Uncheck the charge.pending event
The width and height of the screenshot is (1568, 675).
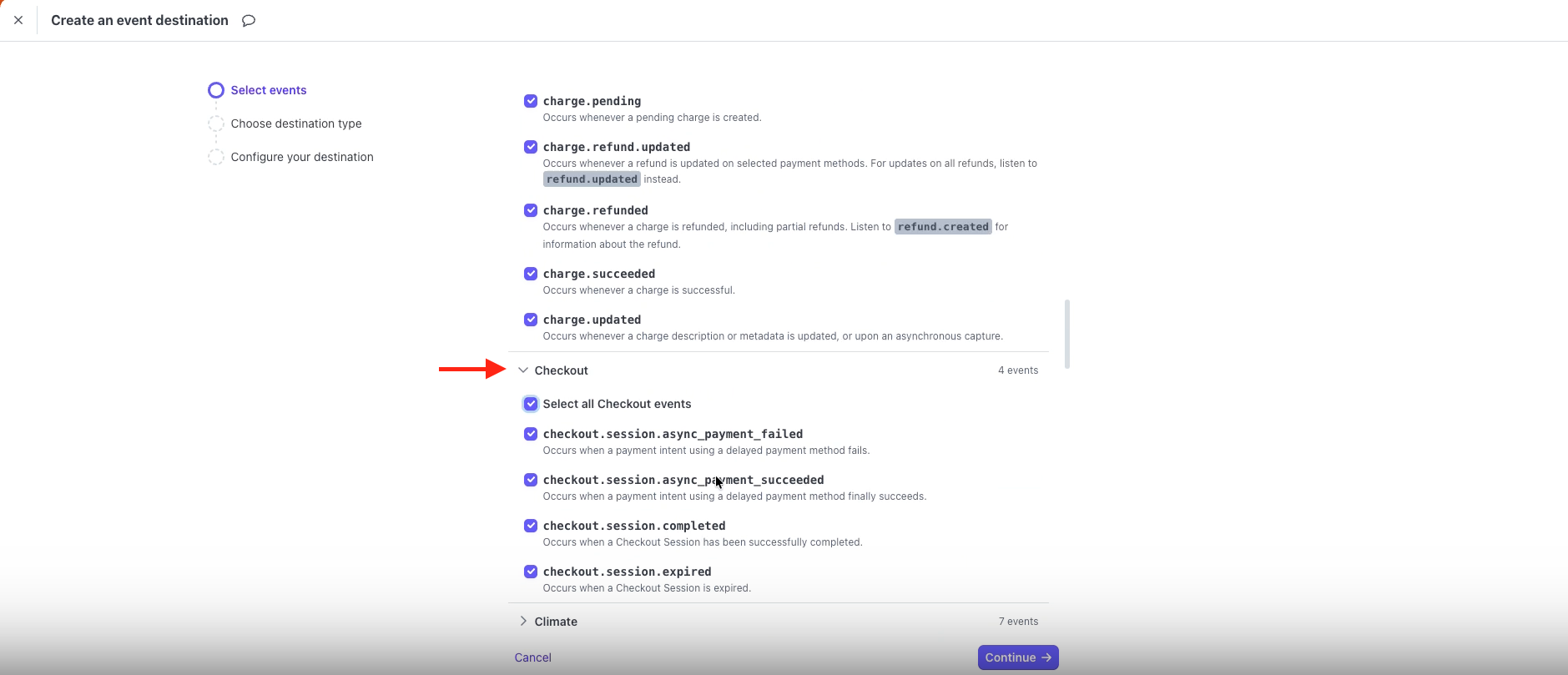pos(531,101)
